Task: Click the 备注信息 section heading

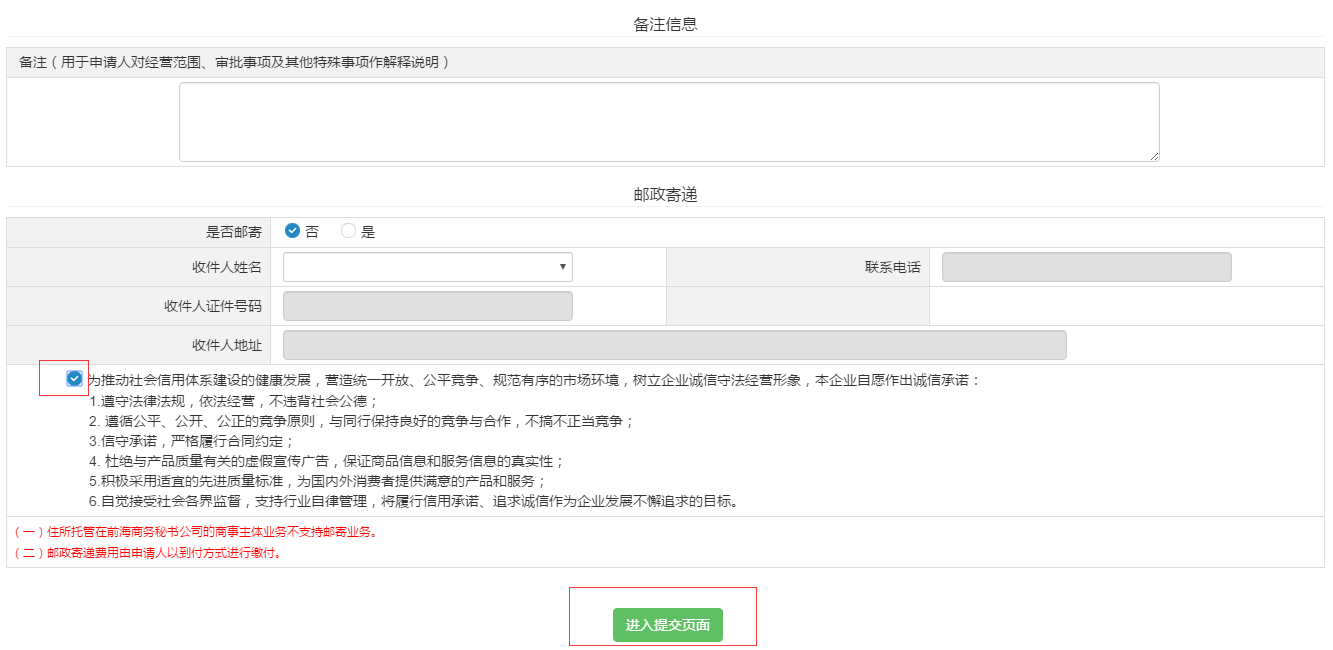Action: (x=665, y=24)
